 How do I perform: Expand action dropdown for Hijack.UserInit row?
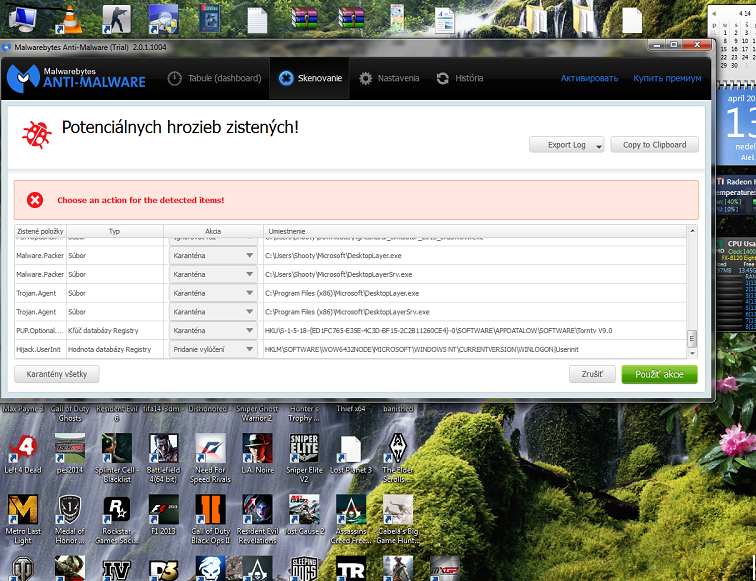(x=213, y=350)
